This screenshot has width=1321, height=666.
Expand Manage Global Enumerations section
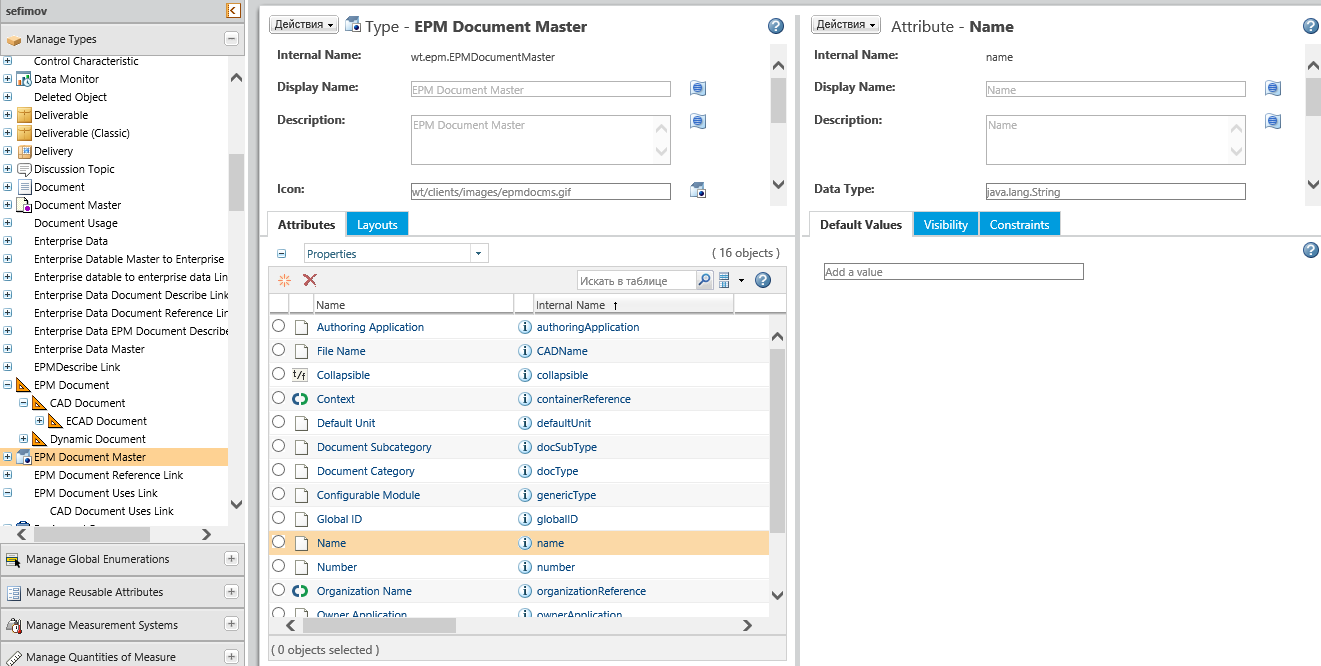tap(232, 559)
